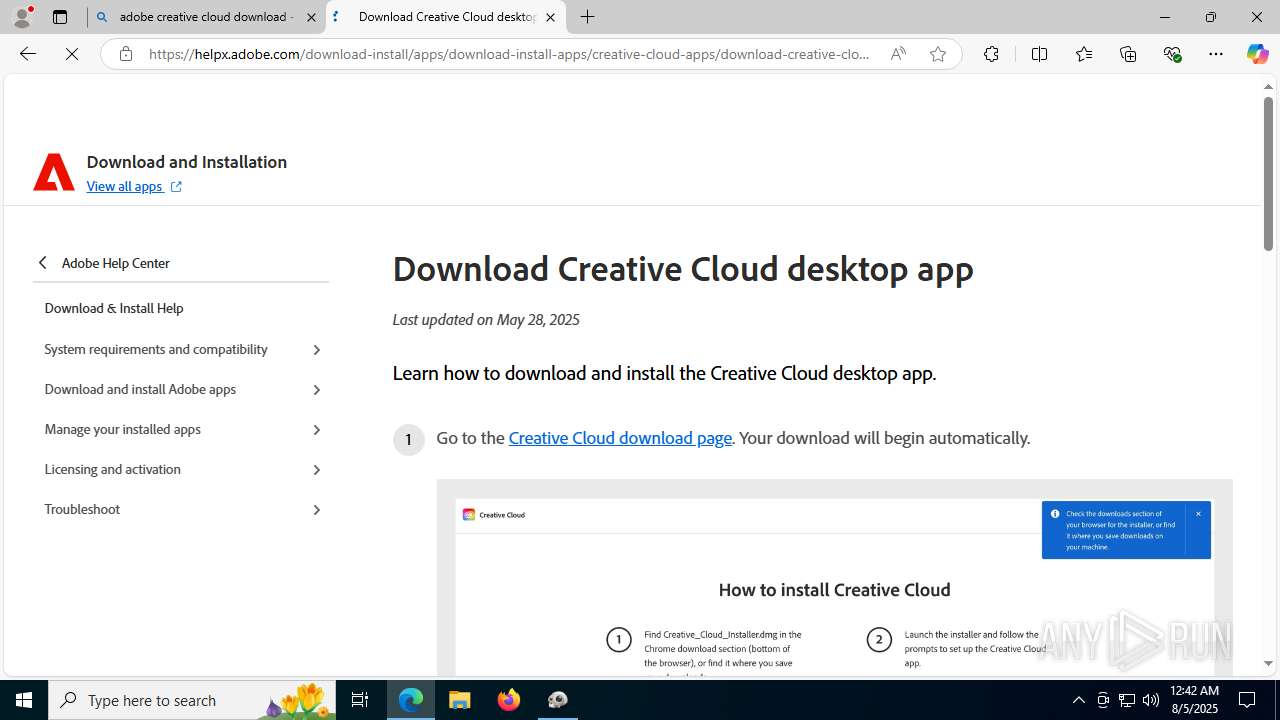
Task: Launch Copilot from the toolbar
Action: tap(1257, 54)
